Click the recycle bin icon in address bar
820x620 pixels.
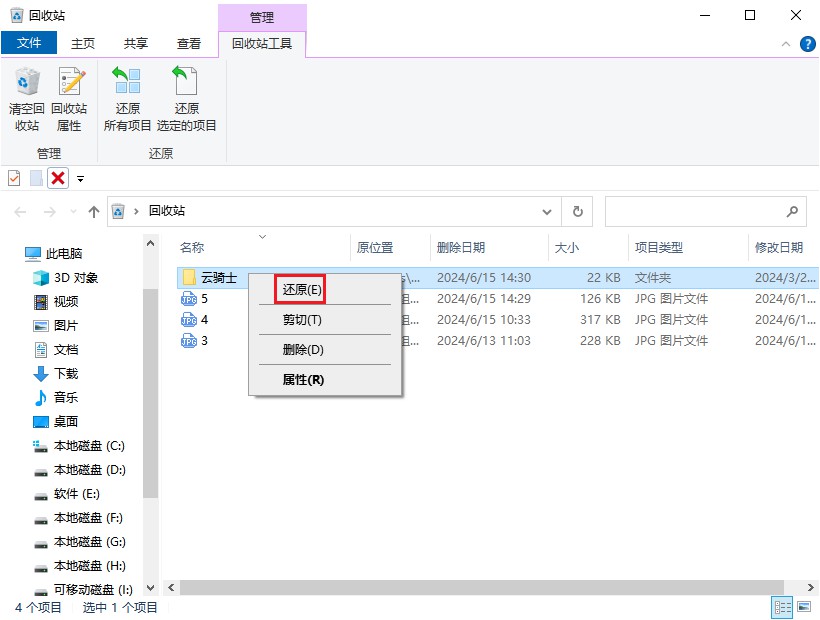tap(119, 211)
